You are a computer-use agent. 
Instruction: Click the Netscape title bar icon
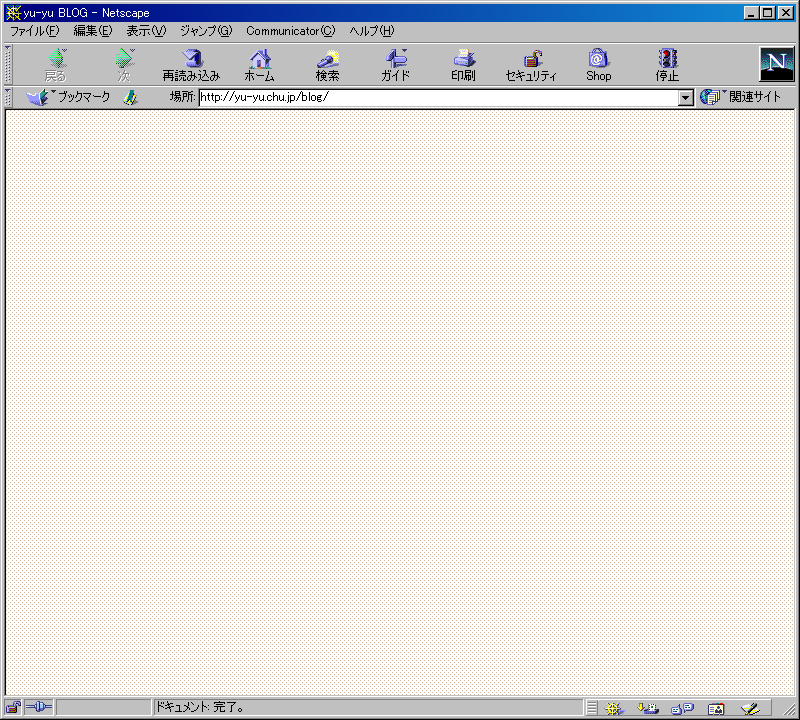13,13
